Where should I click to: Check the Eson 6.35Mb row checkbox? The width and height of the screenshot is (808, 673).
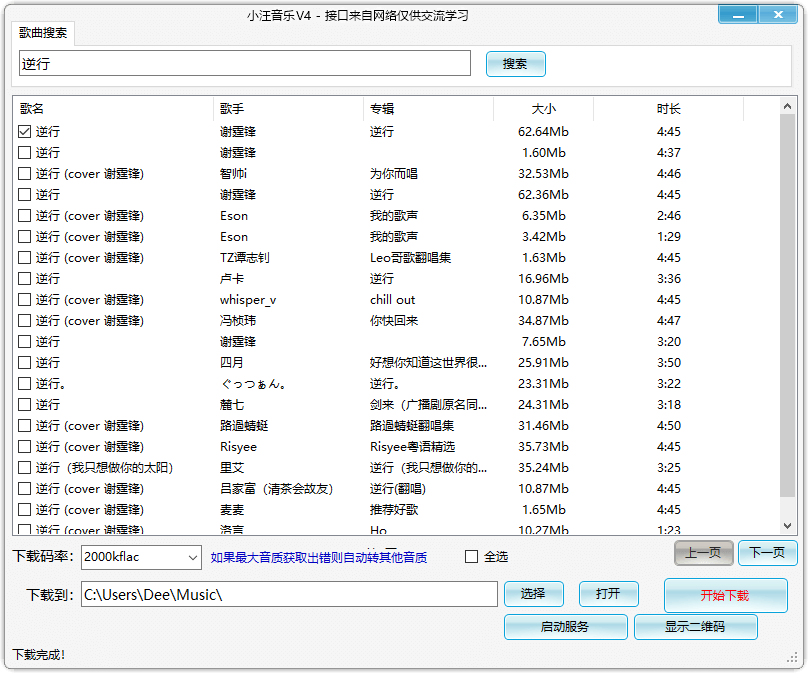pyautogui.click(x=24, y=215)
